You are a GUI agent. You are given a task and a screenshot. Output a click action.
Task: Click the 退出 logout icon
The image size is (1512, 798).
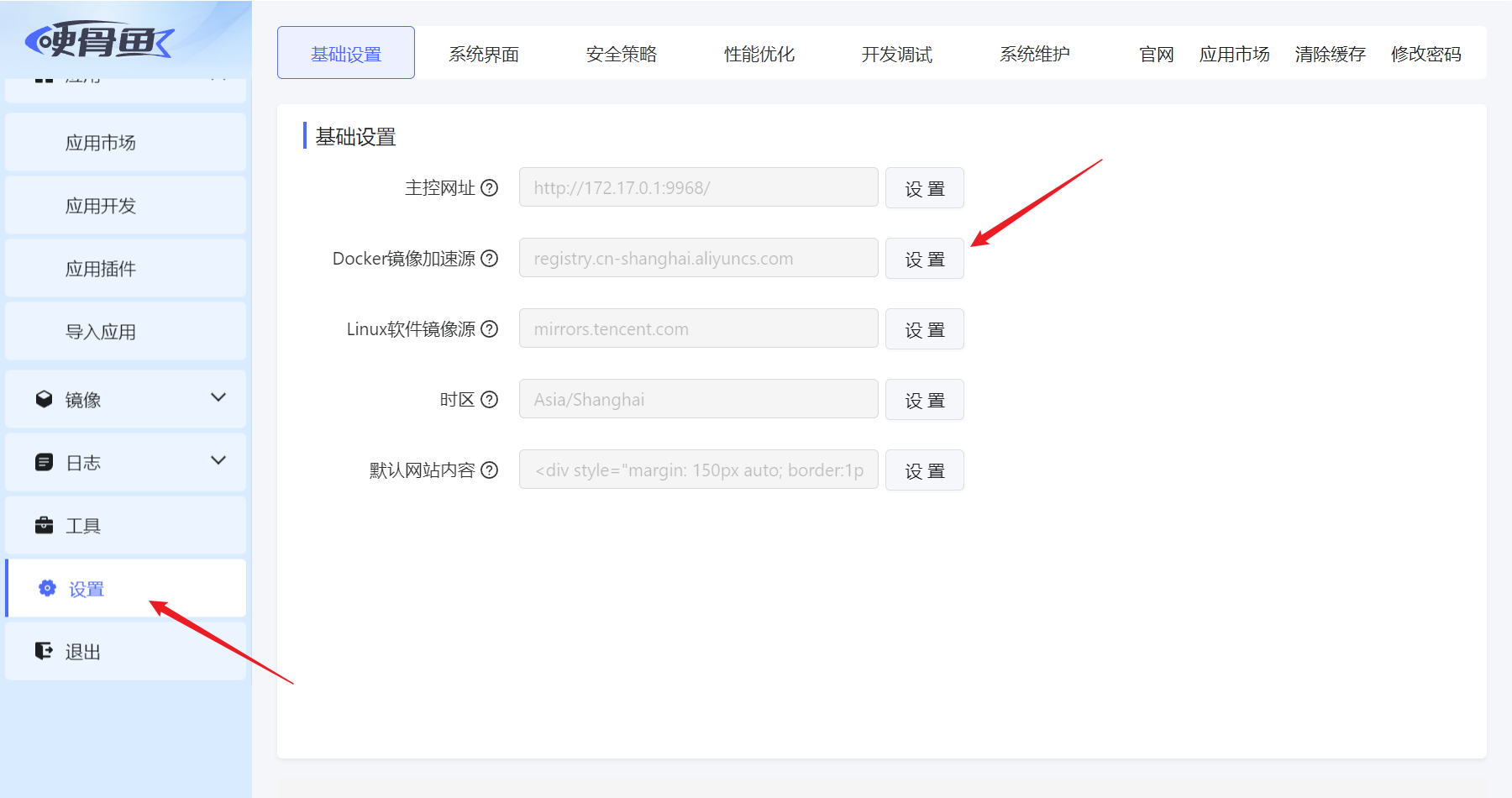click(44, 651)
